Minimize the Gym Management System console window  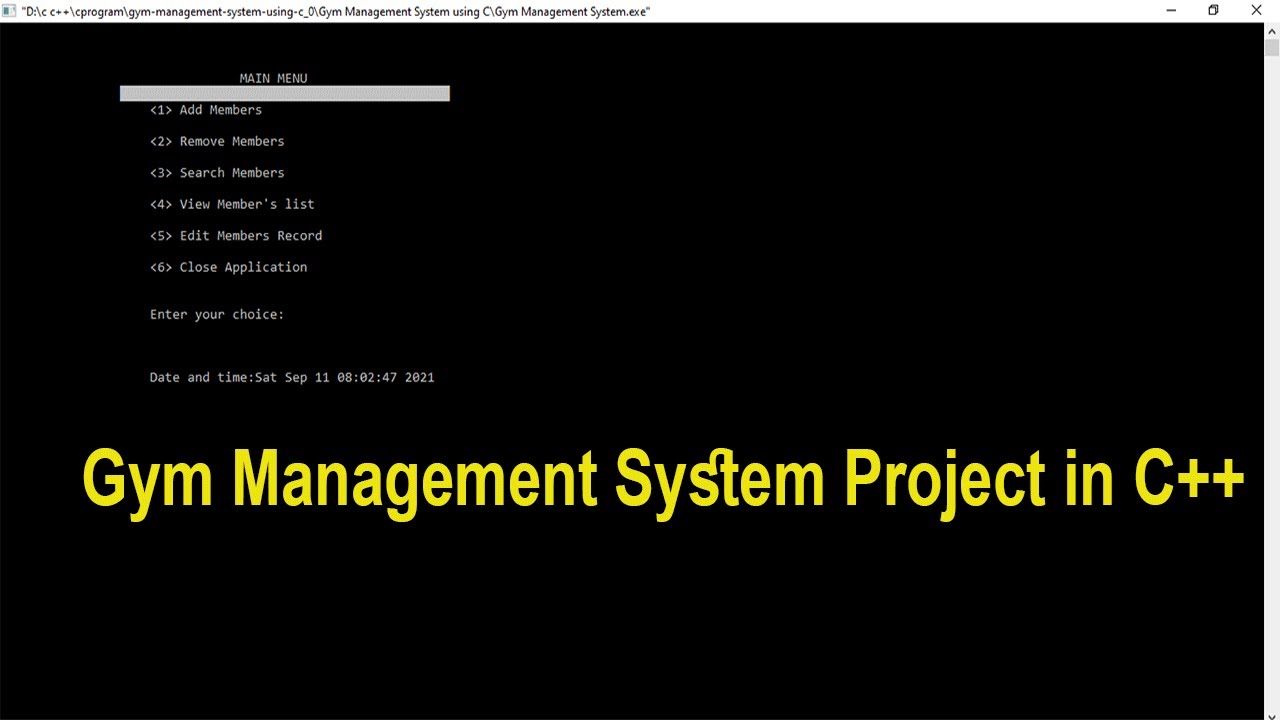click(x=1170, y=10)
